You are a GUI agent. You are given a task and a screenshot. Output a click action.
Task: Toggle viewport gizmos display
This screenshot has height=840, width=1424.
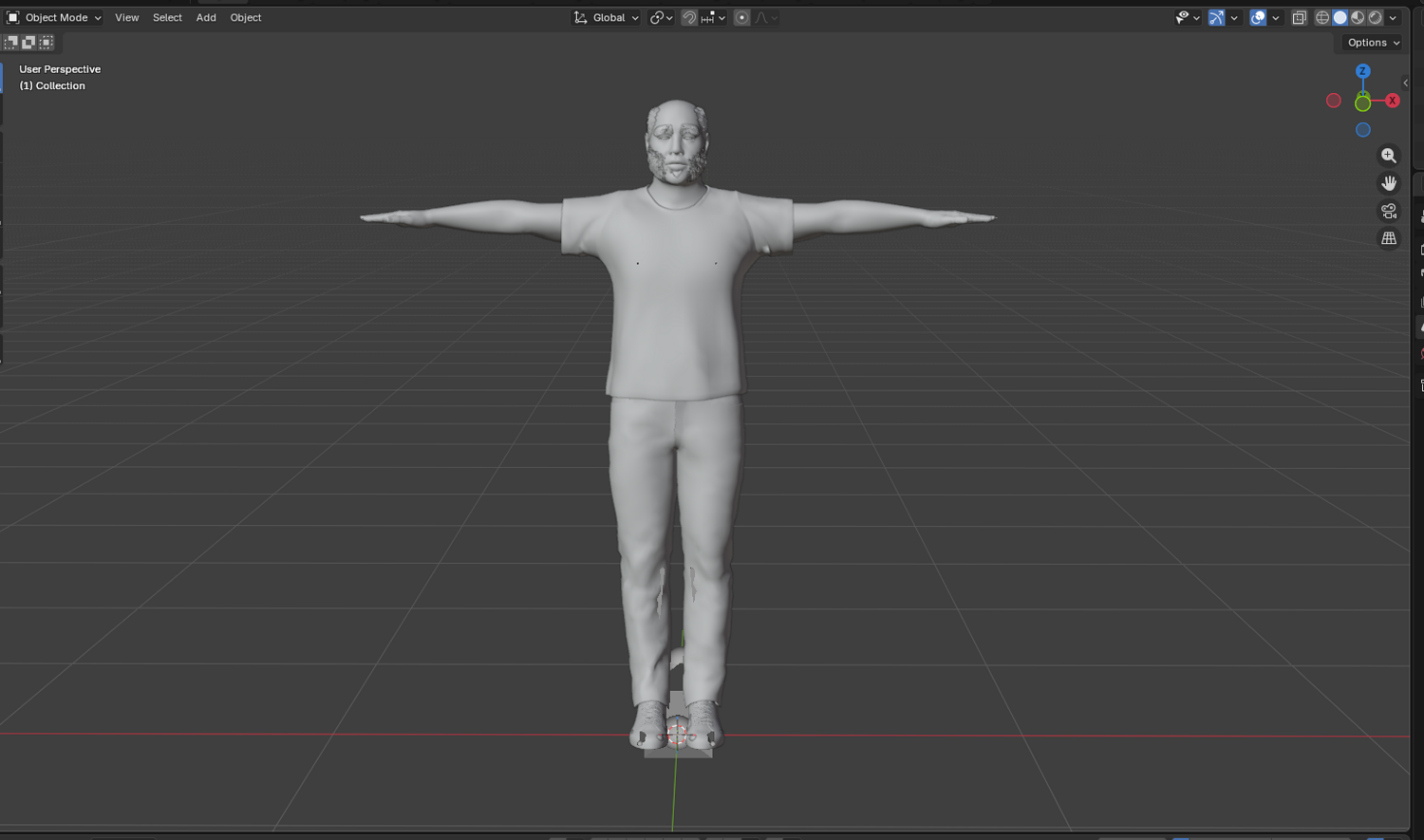1216,17
